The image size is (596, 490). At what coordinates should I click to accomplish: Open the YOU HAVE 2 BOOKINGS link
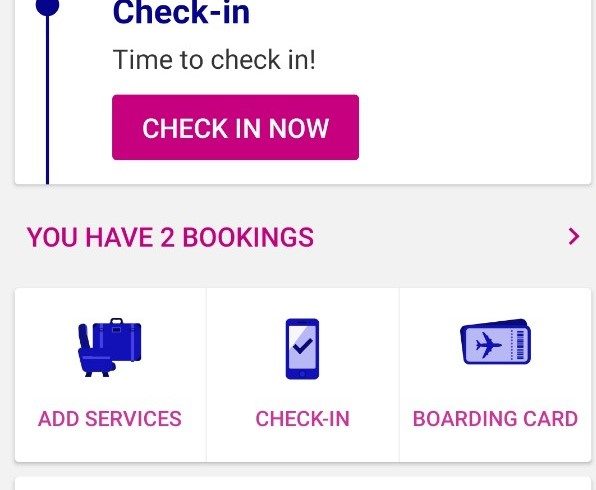pyautogui.click(x=170, y=237)
